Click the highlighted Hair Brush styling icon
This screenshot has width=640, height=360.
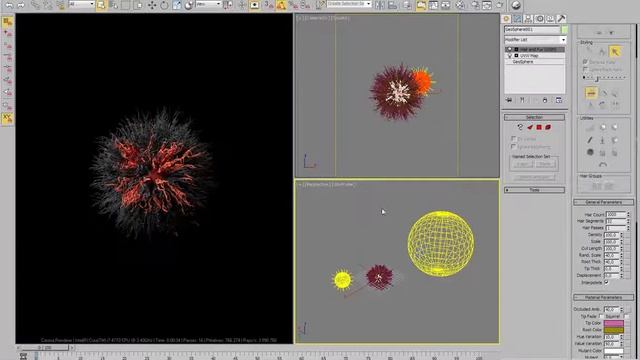[591, 93]
